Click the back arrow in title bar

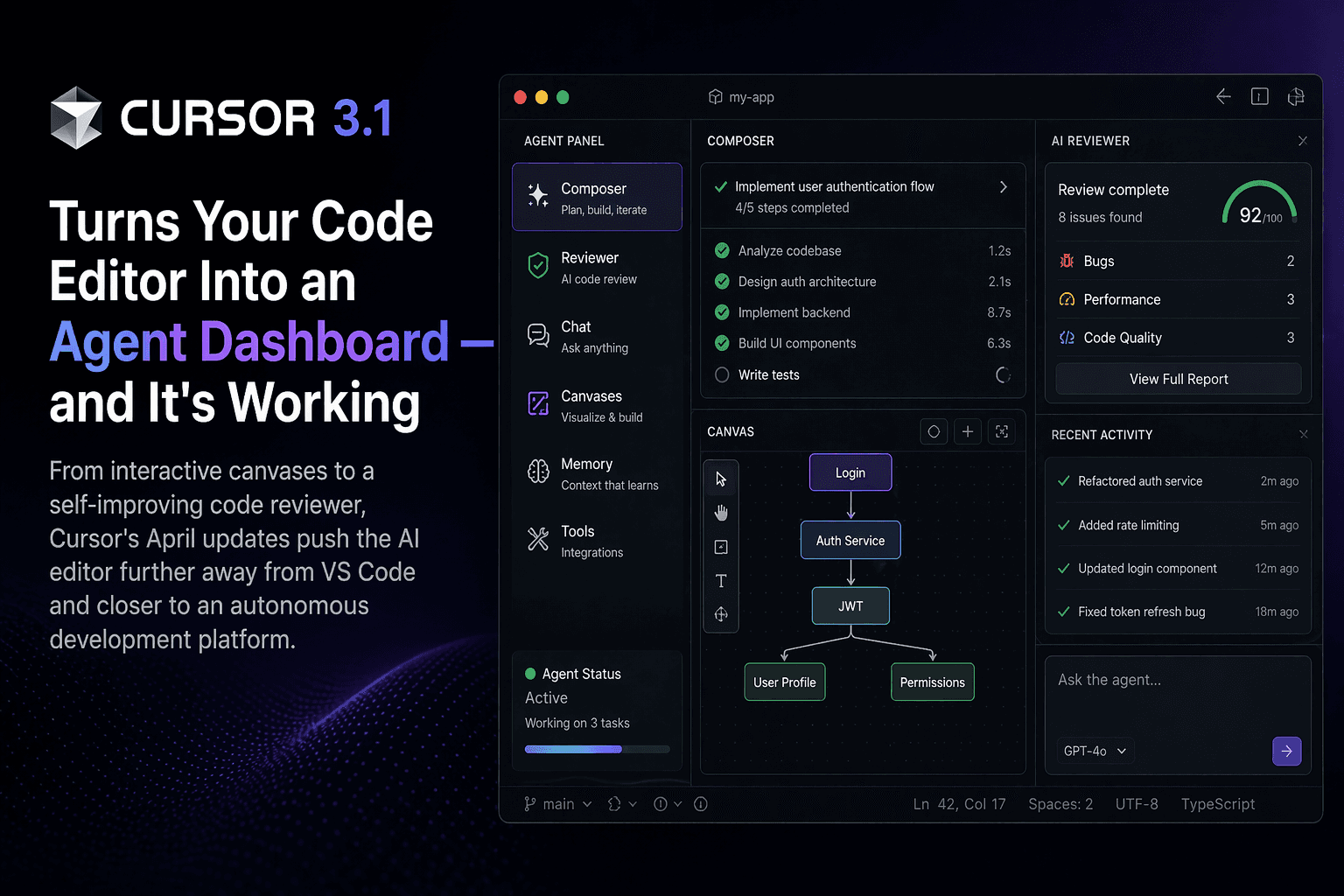(x=1223, y=96)
